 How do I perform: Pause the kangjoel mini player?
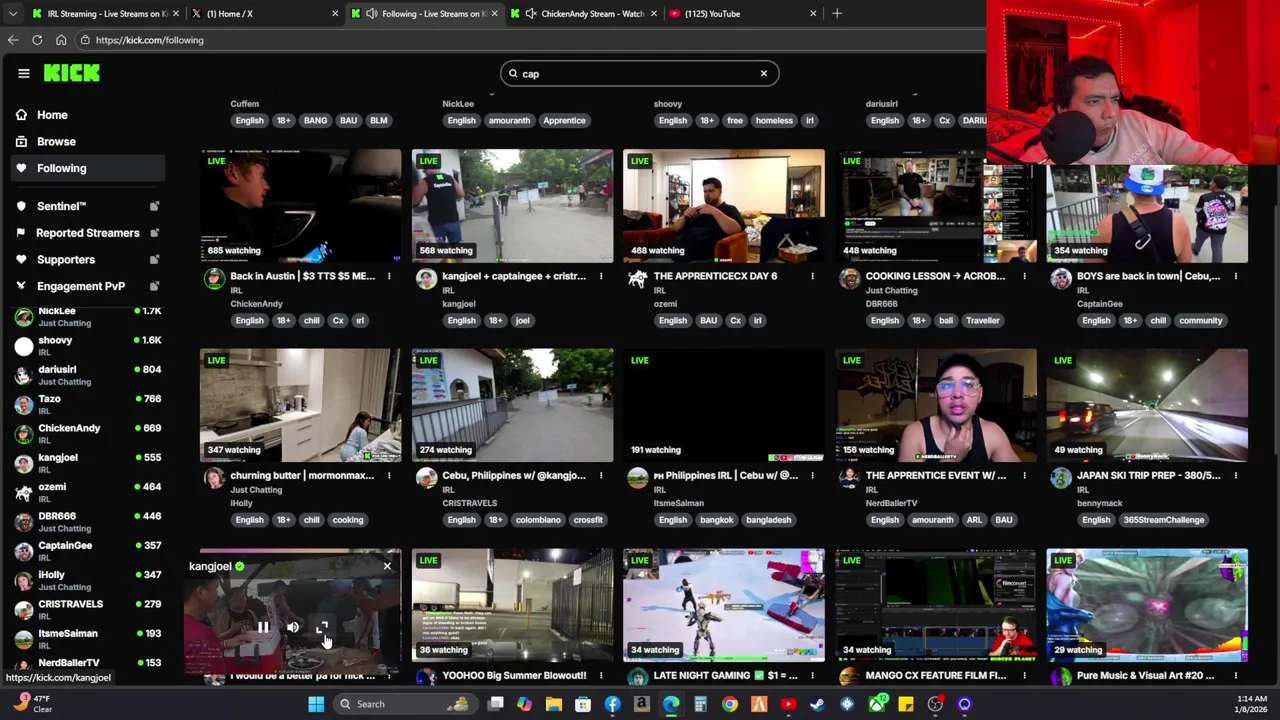(x=263, y=628)
